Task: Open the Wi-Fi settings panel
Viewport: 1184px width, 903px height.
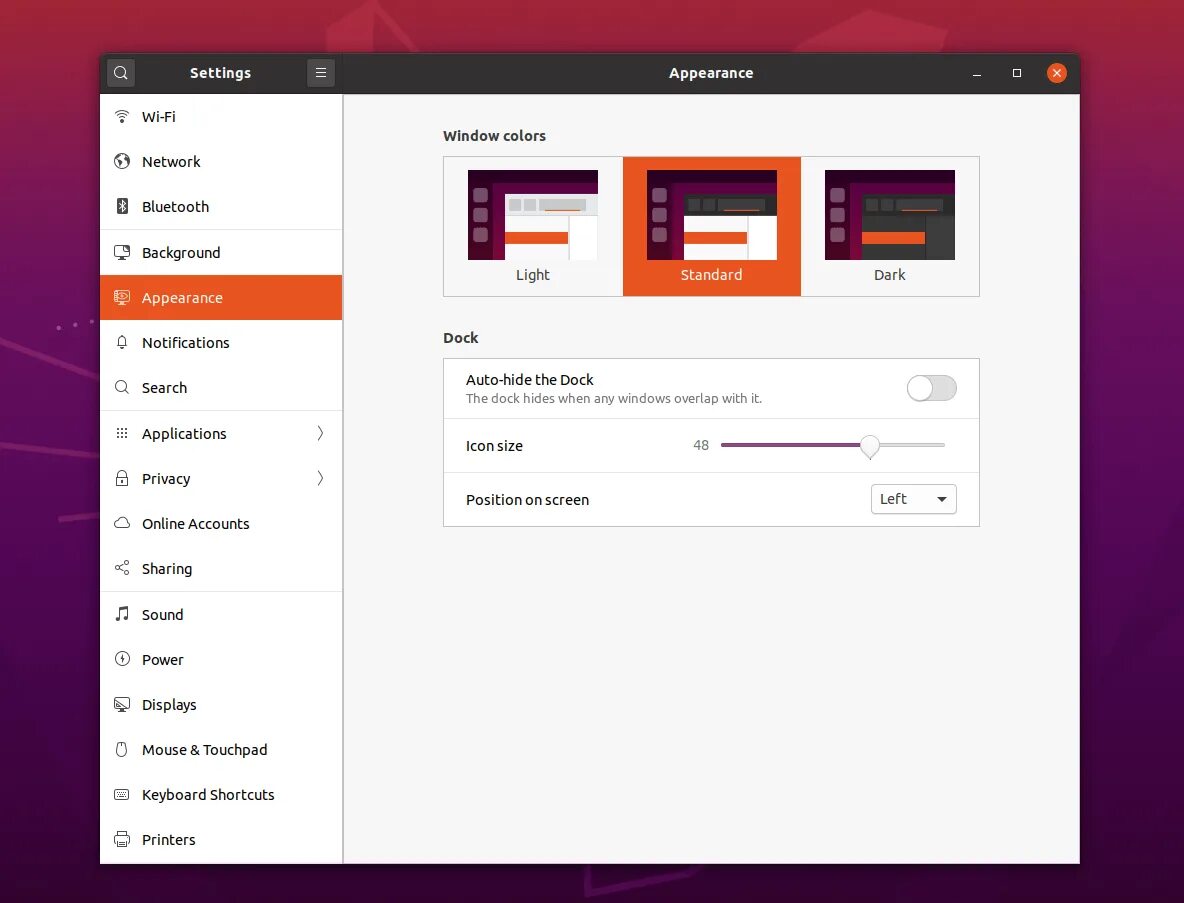Action: click(x=221, y=116)
